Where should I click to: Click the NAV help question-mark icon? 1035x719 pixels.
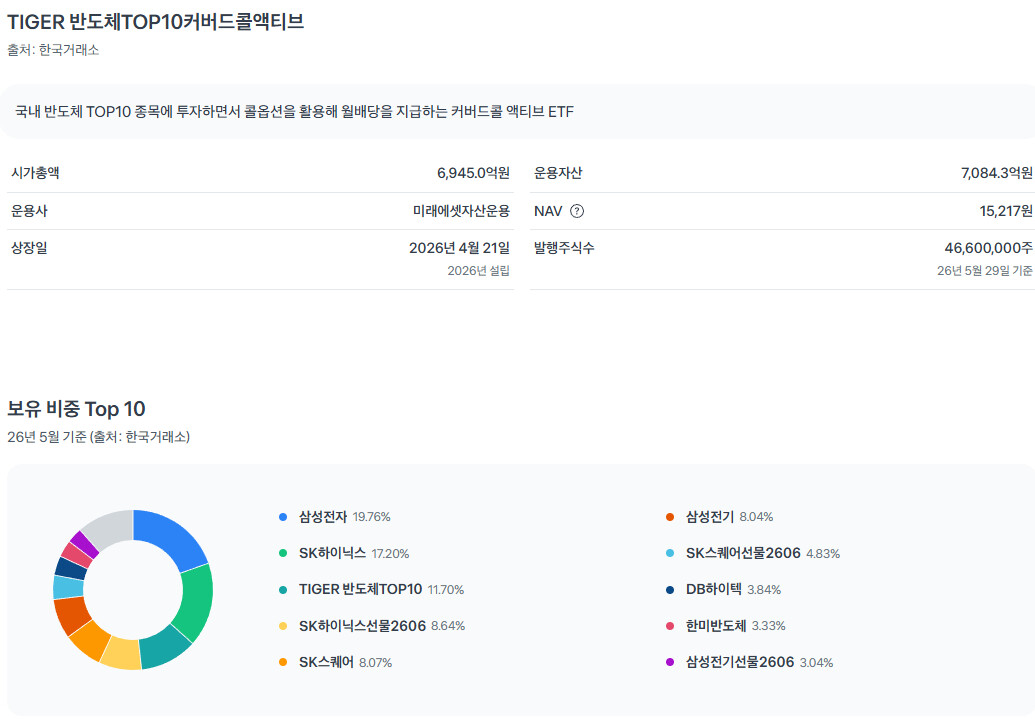point(577,211)
